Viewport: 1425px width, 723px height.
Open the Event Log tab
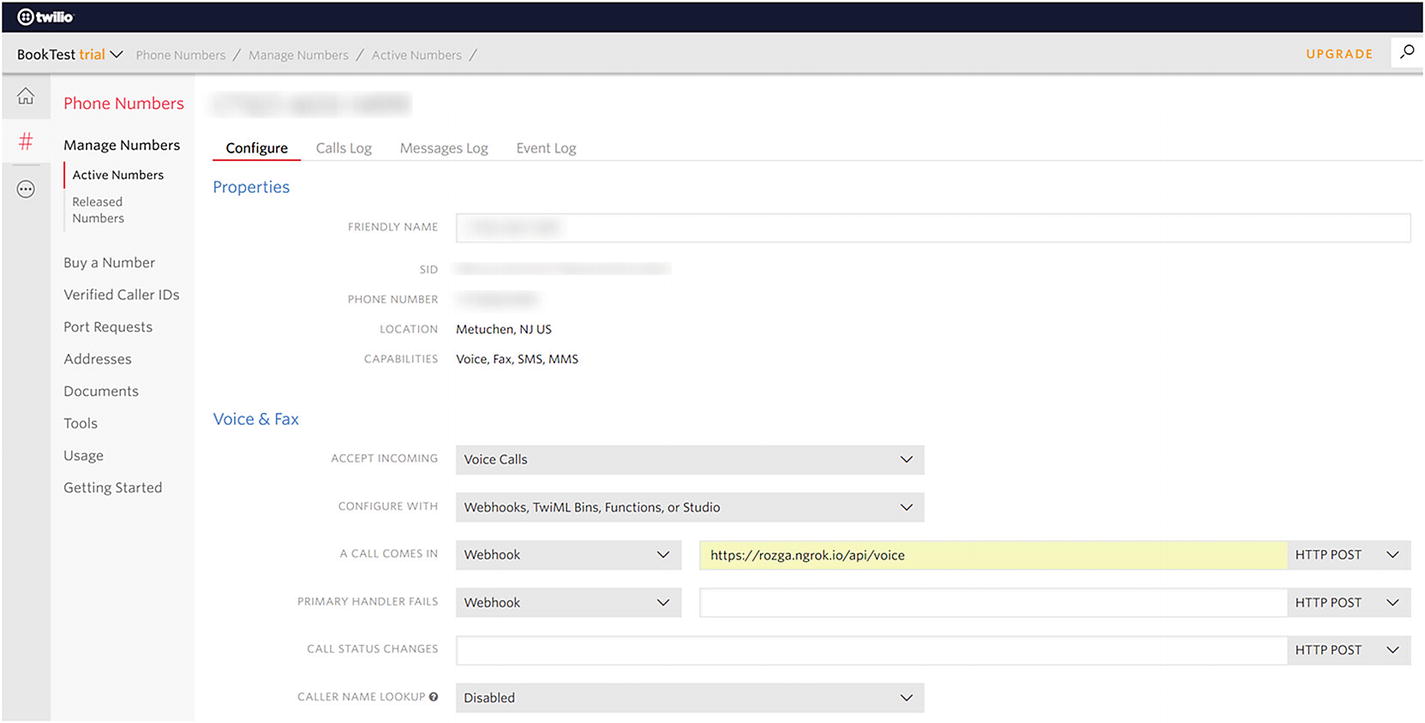[x=546, y=148]
